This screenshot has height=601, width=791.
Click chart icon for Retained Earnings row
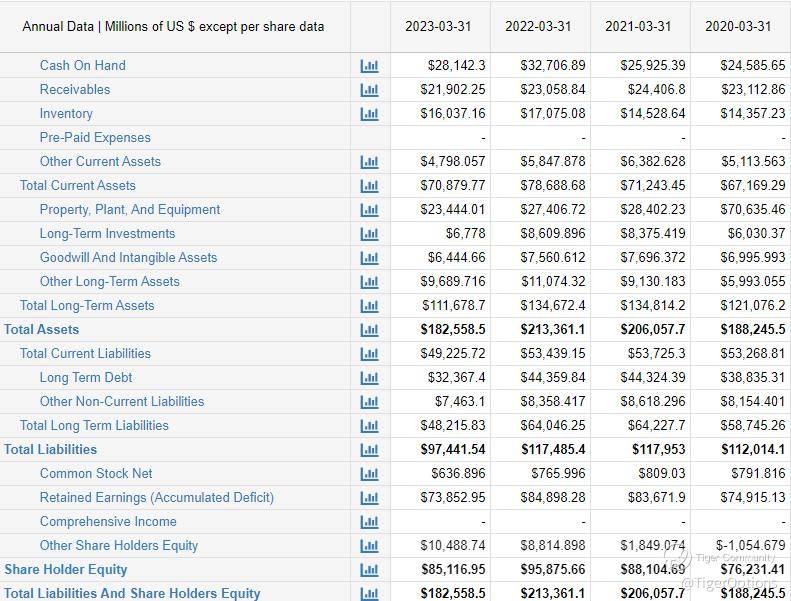click(x=369, y=498)
